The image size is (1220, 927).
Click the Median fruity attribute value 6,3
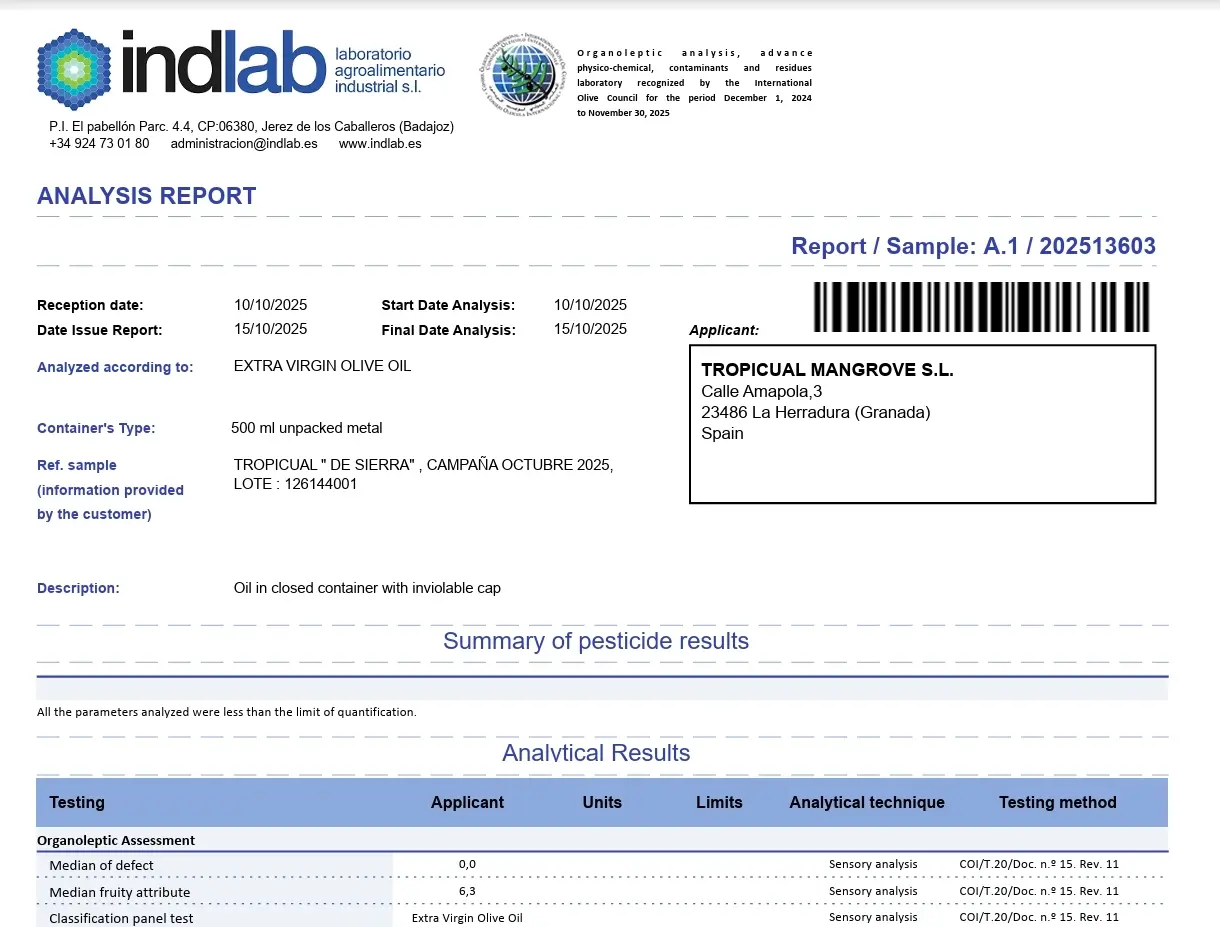[467, 891]
